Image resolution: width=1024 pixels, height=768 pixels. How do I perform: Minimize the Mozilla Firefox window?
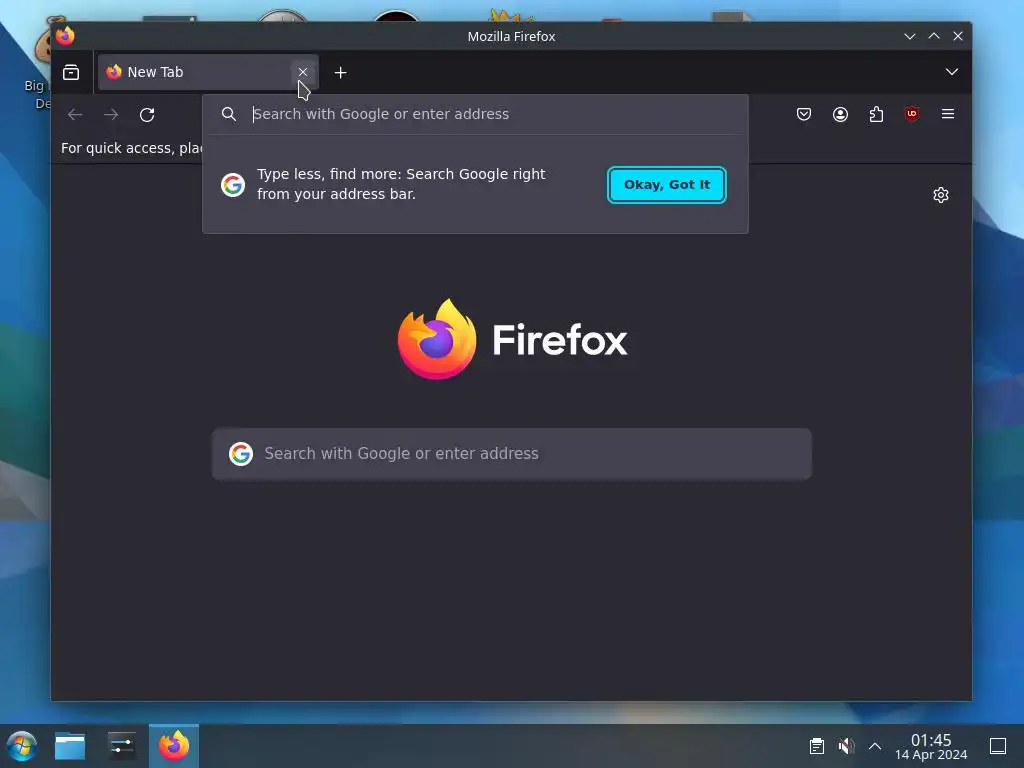tap(910, 37)
